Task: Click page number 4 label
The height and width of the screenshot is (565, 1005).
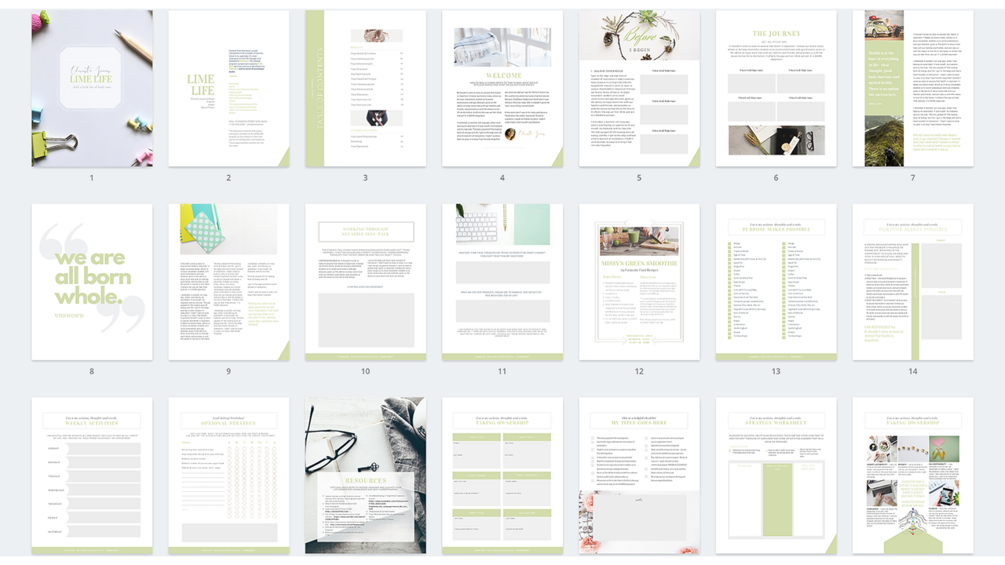Action: click(x=502, y=177)
